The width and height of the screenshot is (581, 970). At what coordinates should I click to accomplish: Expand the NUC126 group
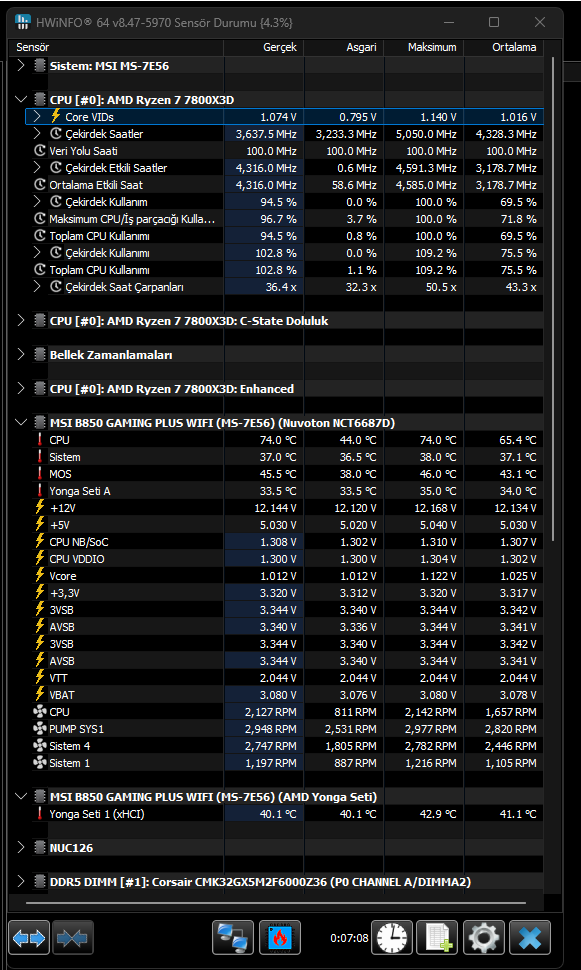[x=20, y=848]
